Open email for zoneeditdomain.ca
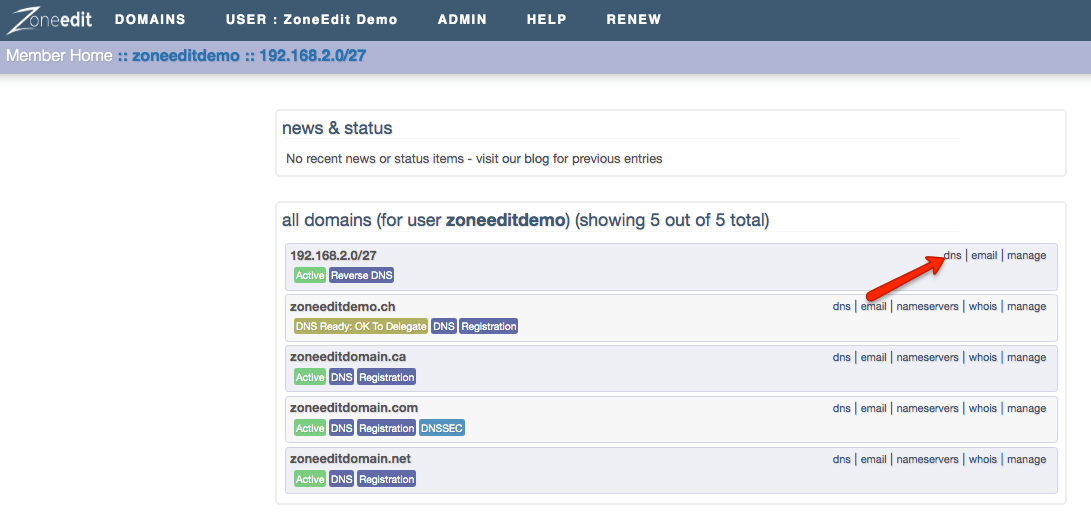Image resolution: width=1091 pixels, height=517 pixels. (x=874, y=357)
